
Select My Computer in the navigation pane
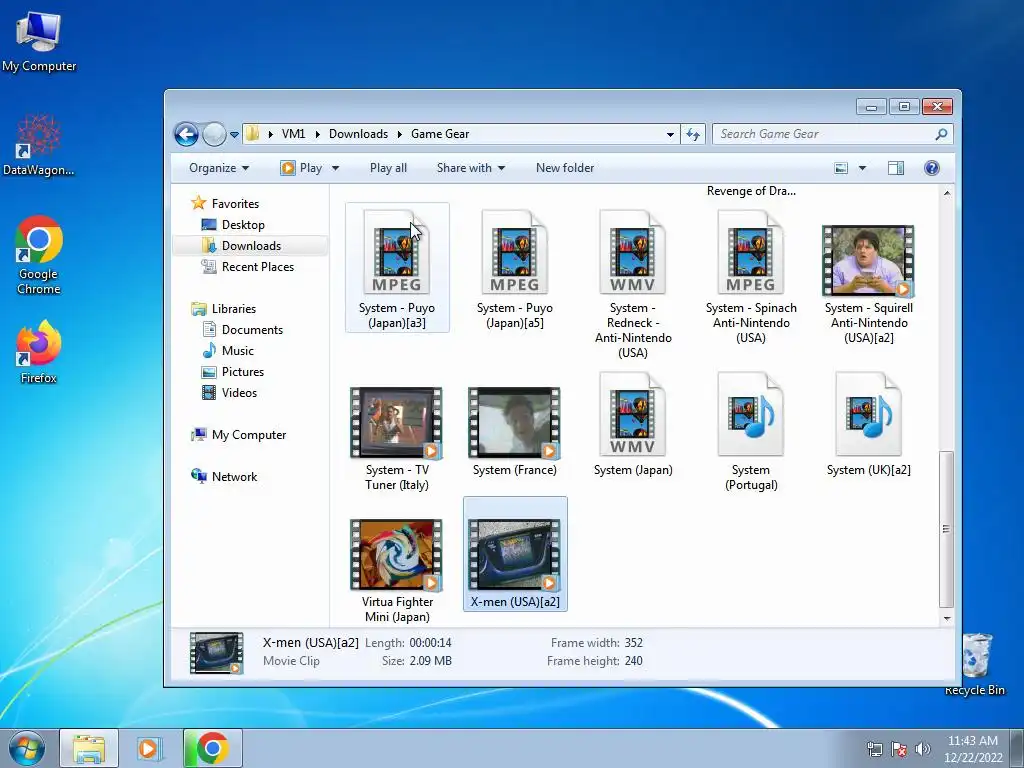[239, 435]
